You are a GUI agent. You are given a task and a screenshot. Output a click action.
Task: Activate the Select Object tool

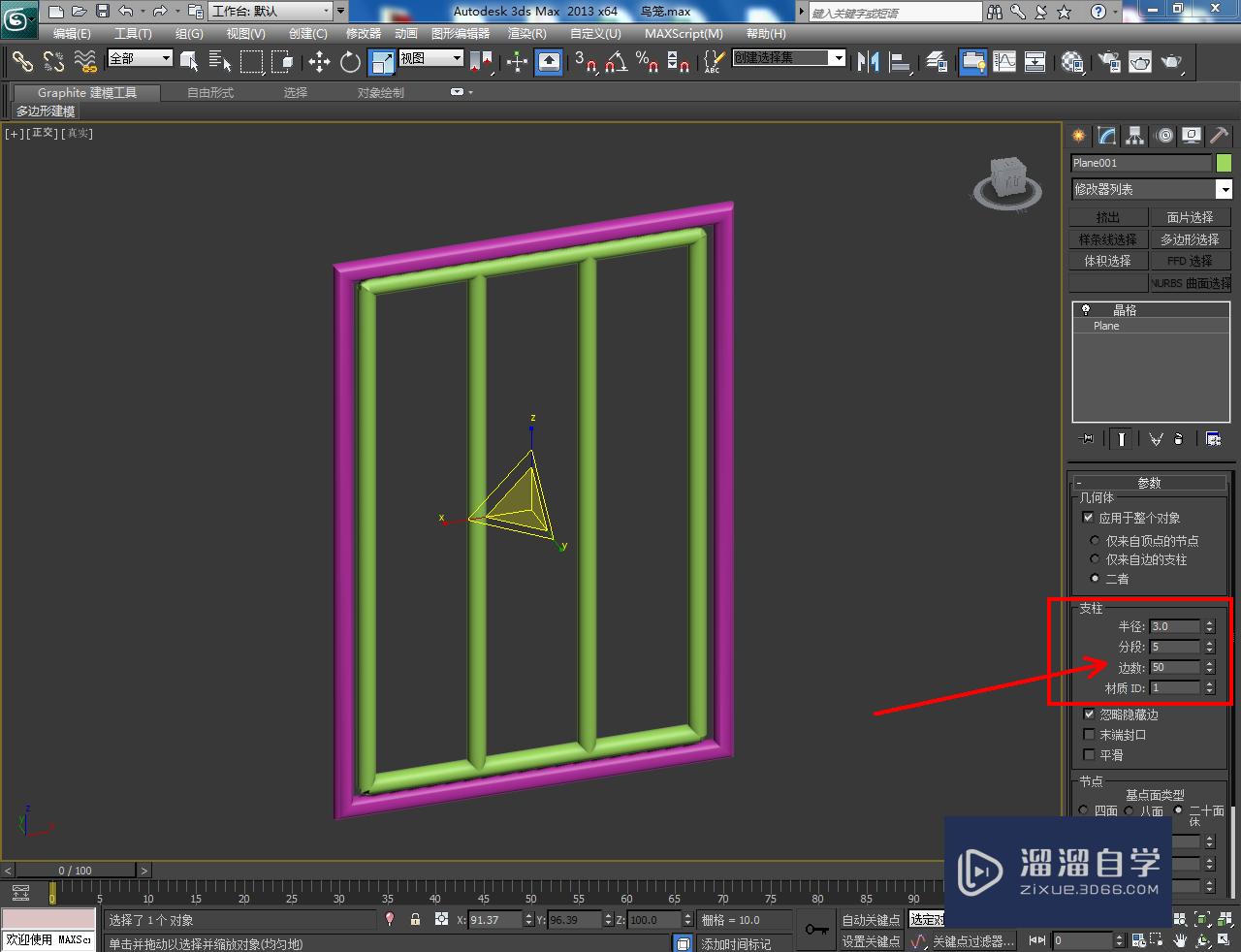189,61
